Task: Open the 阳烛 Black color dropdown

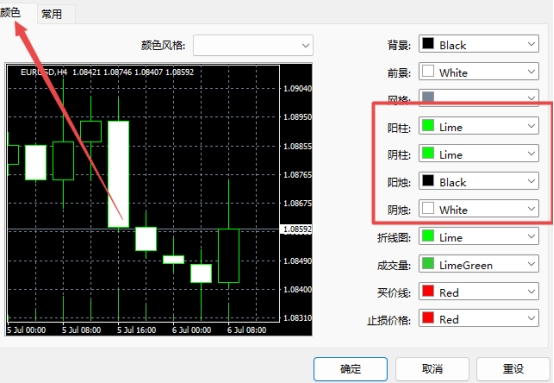Action: pyautogui.click(x=479, y=181)
